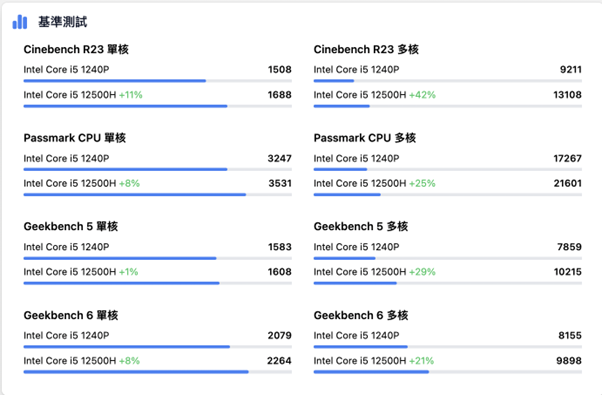This screenshot has height=395, width=602.
Task: Click the +29% Geekbench 5 多核 percentage
Action: pyautogui.click(x=422, y=272)
